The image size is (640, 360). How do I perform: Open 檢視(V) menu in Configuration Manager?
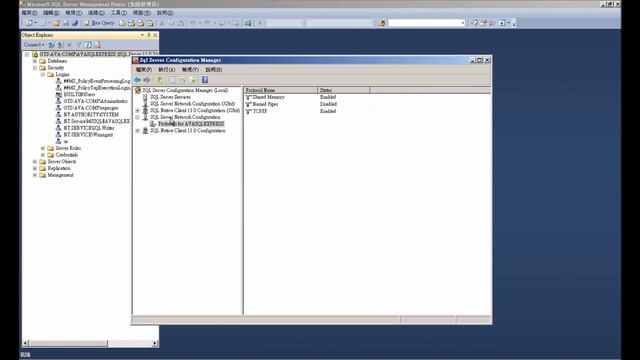coord(190,70)
